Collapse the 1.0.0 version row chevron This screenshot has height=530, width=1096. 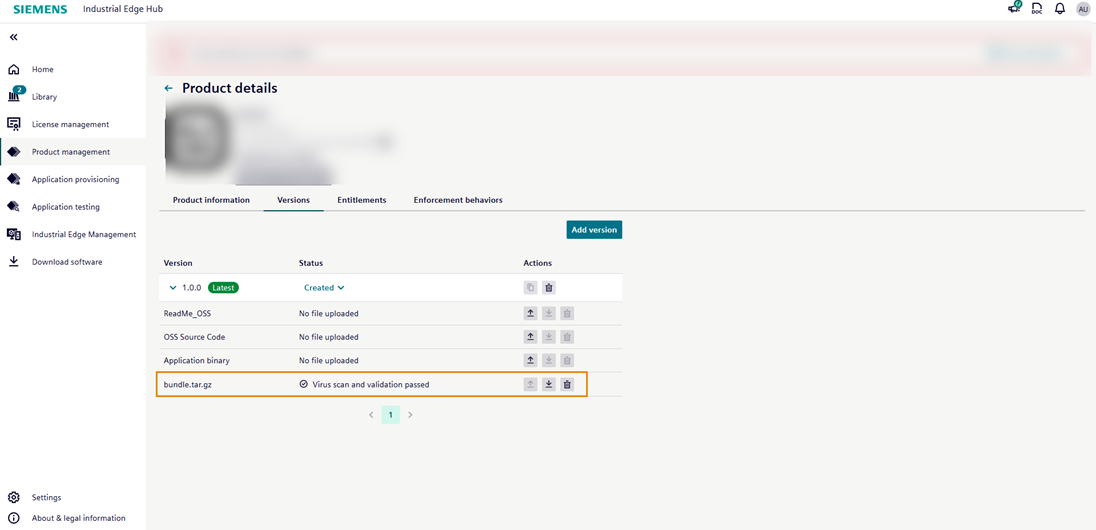[x=173, y=287]
